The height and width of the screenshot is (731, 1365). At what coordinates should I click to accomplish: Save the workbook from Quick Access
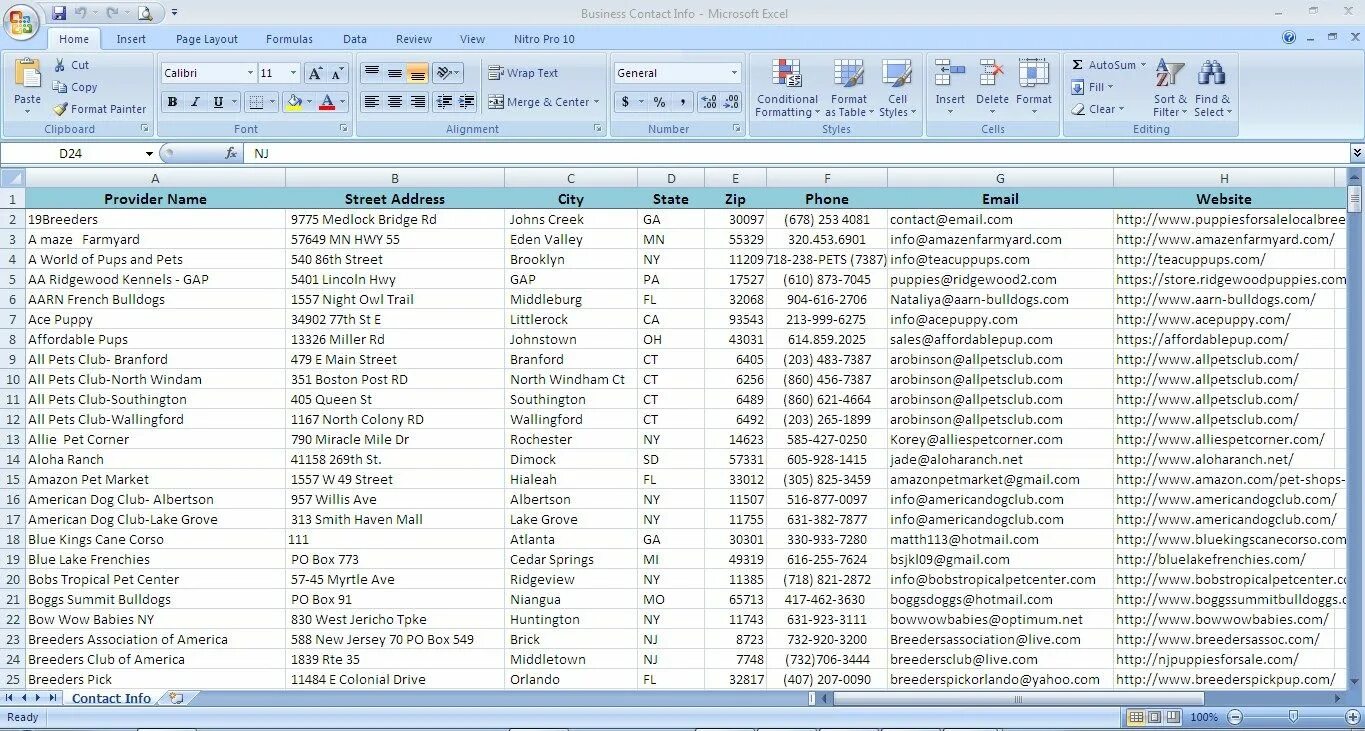pyautogui.click(x=59, y=13)
